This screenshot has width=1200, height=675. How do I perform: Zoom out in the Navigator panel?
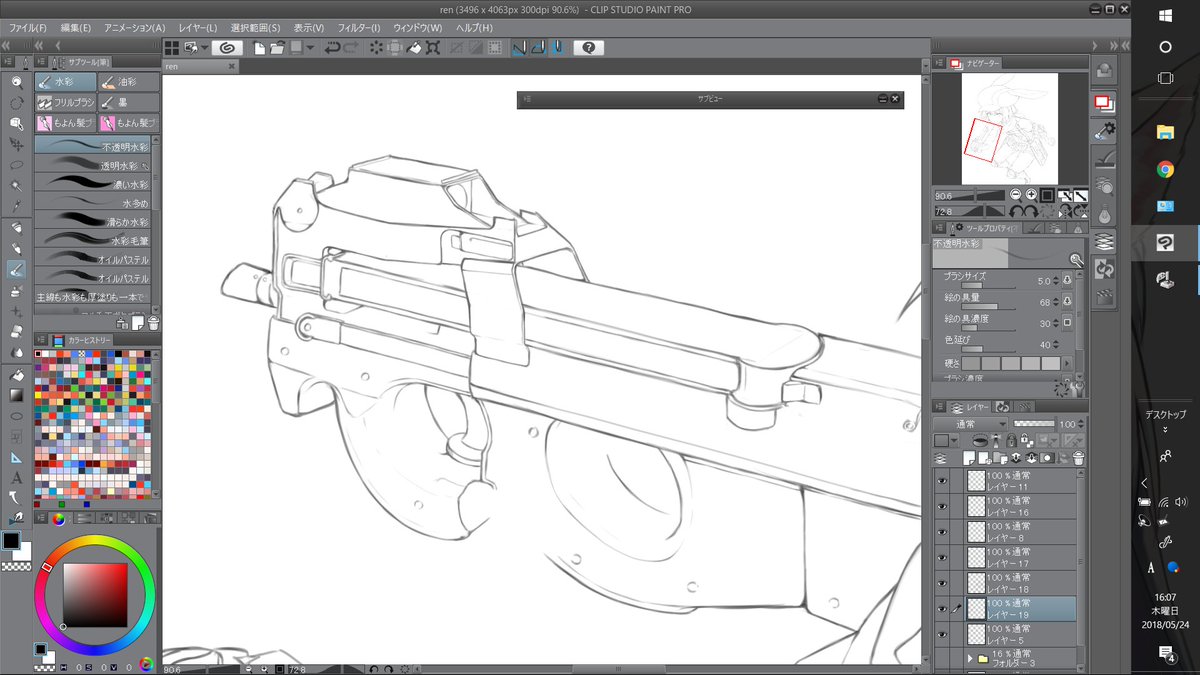[x=1015, y=195]
